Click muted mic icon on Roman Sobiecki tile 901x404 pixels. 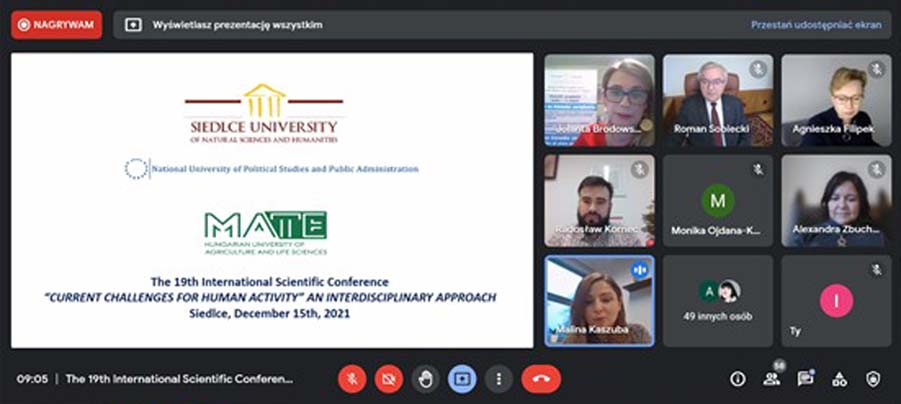pos(758,70)
